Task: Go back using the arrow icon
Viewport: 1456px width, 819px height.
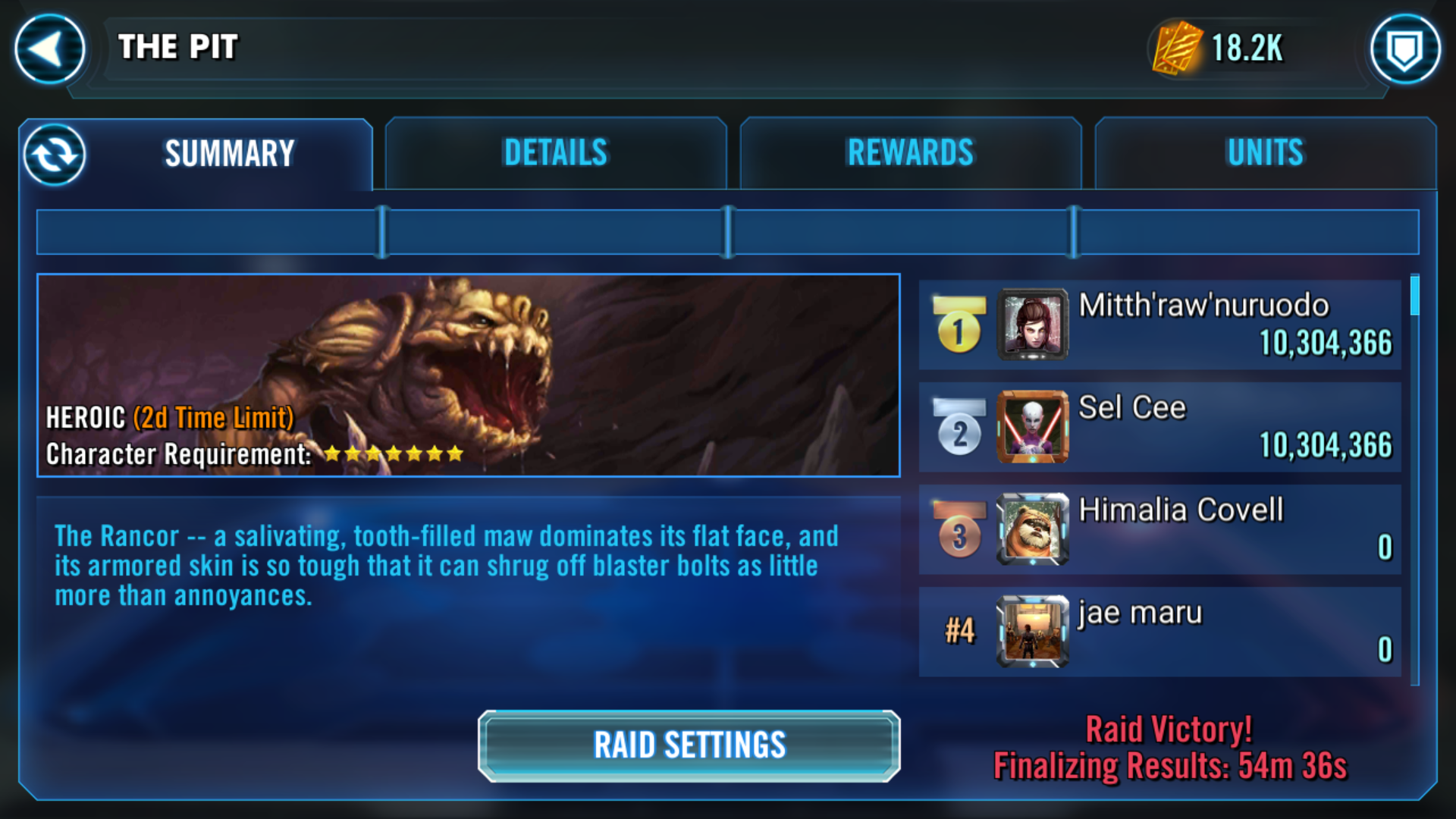Action: pos(49,49)
